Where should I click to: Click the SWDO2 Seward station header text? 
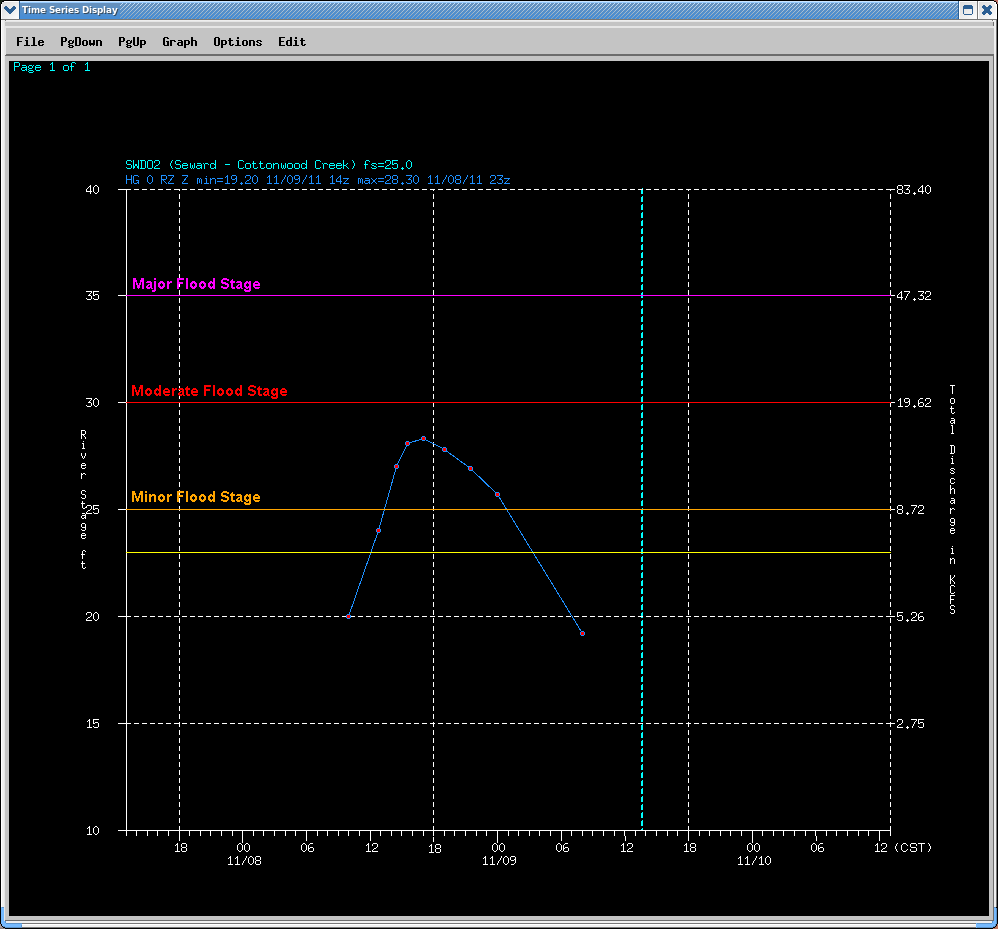tap(269, 165)
